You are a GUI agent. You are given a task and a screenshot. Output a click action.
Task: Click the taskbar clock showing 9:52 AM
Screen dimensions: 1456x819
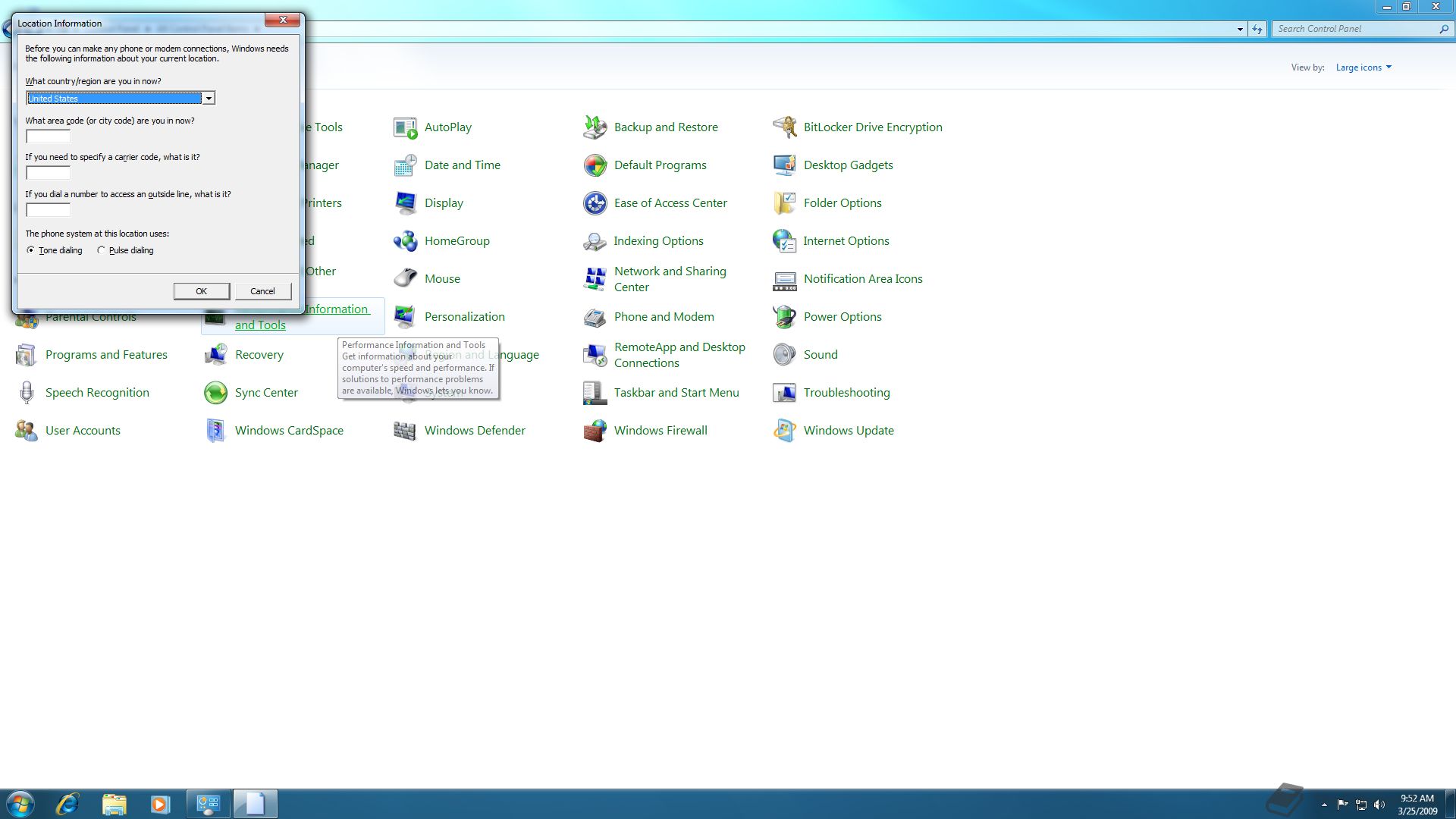(x=1417, y=805)
